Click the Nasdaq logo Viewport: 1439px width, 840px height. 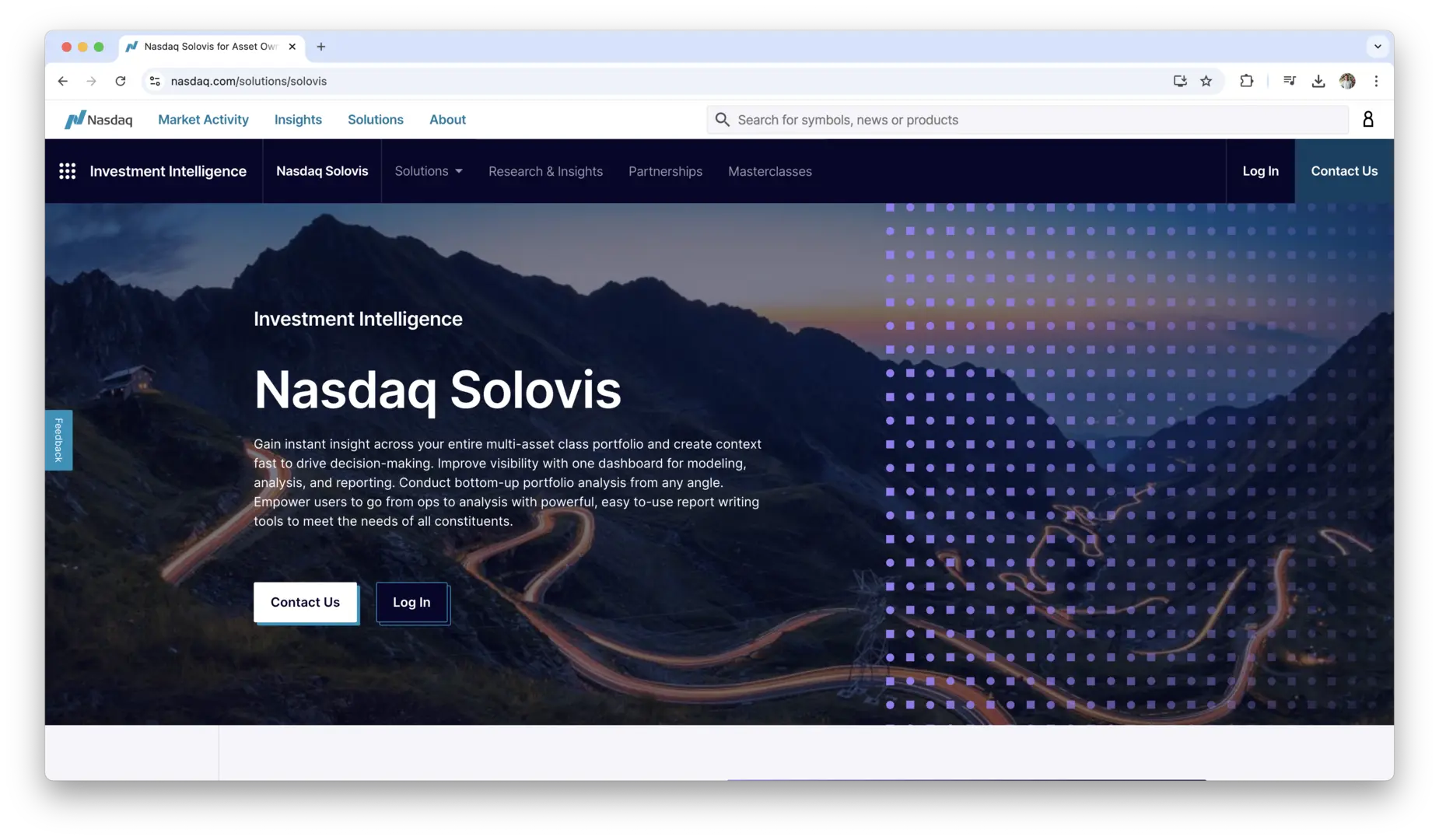point(99,119)
